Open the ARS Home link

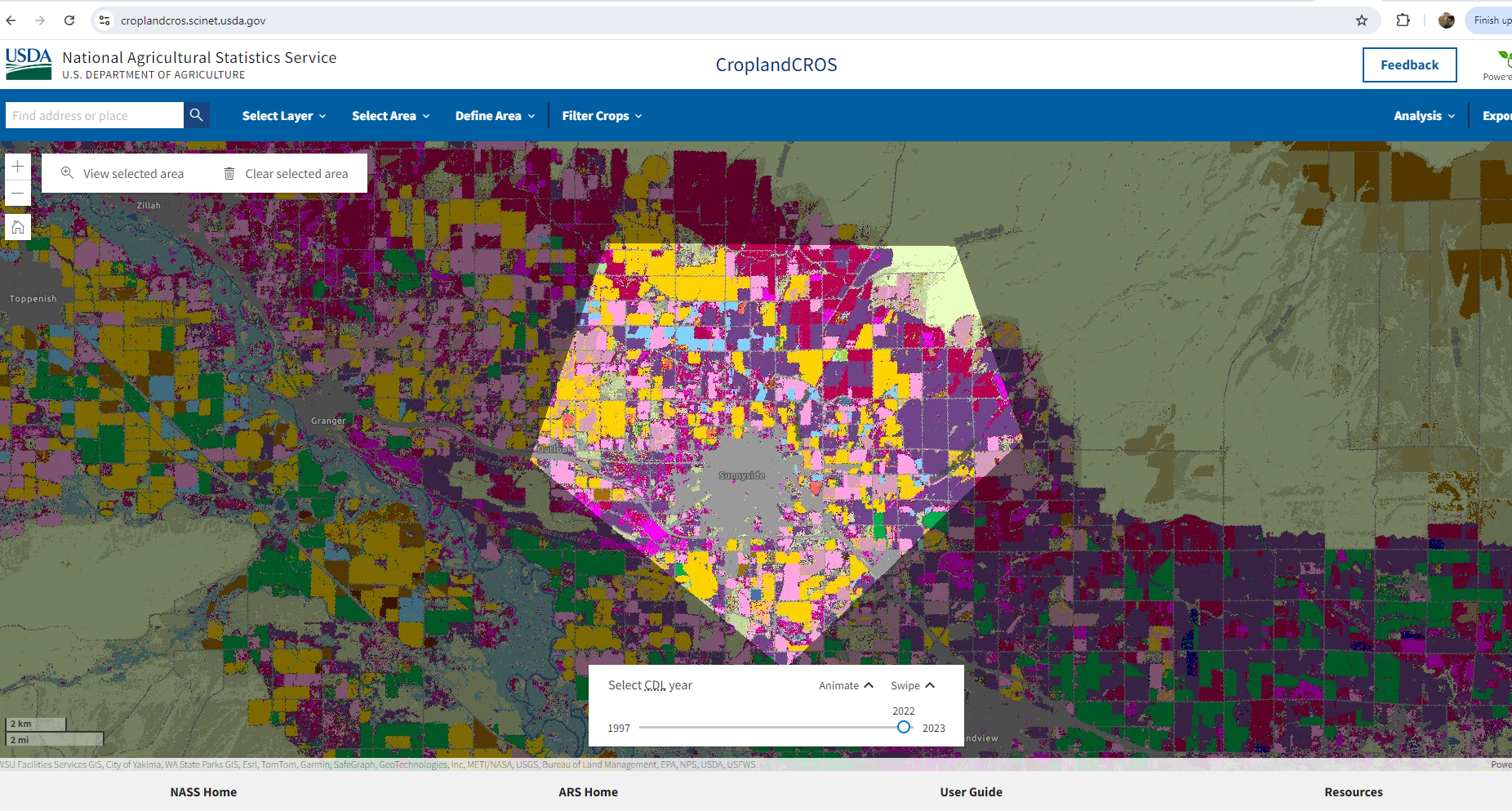click(x=588, y=792)
